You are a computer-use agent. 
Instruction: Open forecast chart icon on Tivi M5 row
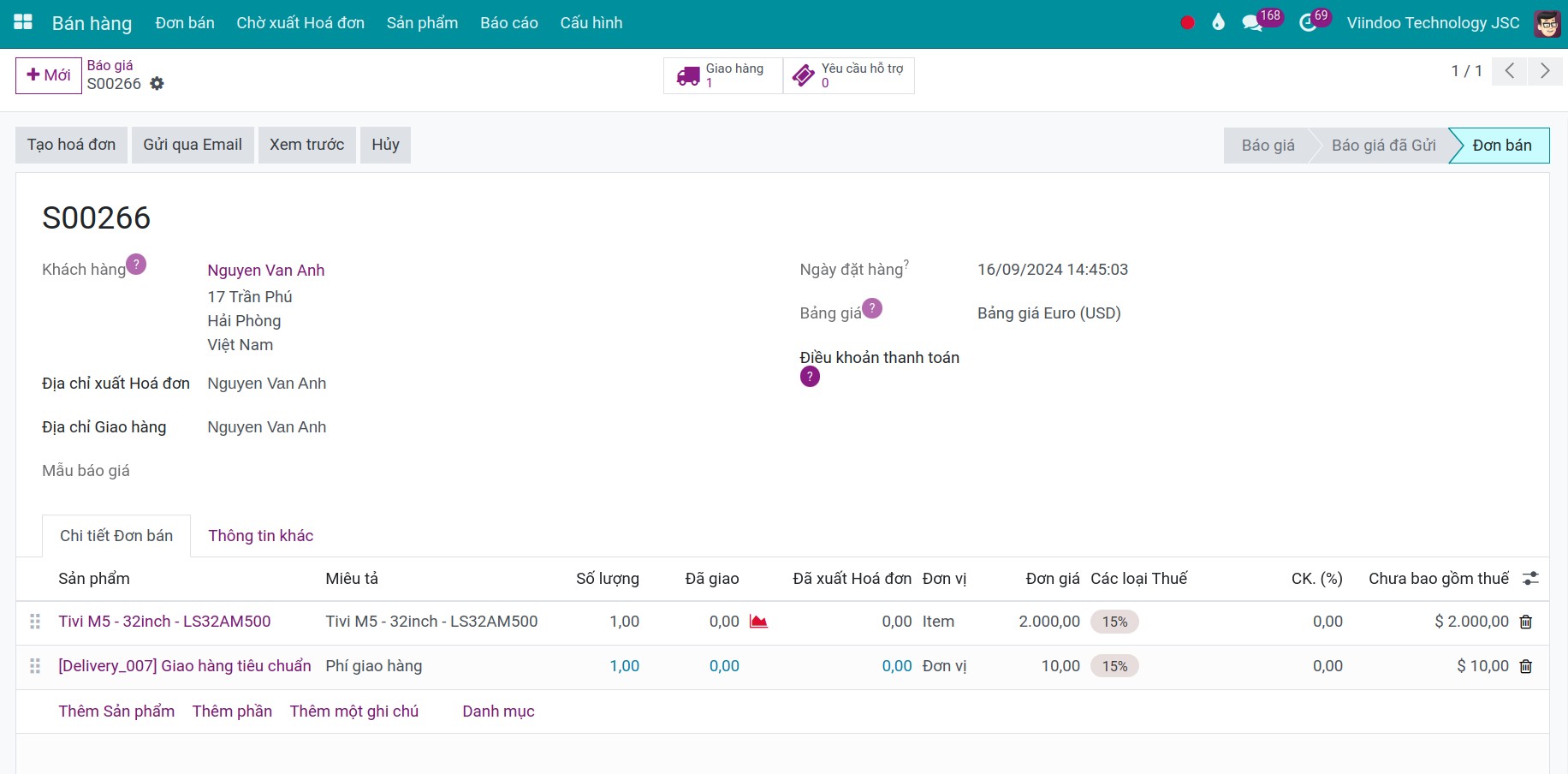coord(758,622)
